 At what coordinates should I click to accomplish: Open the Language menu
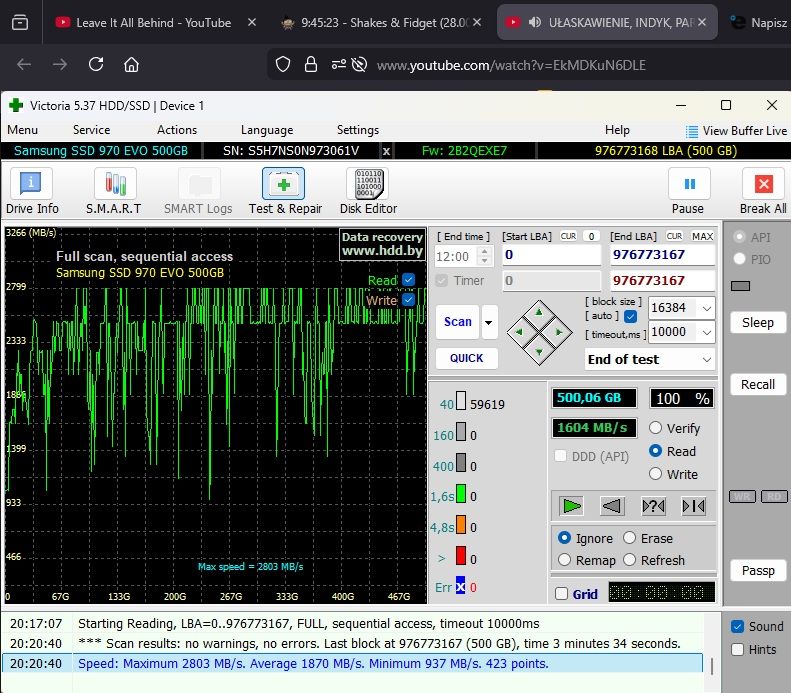coord(267,130)
